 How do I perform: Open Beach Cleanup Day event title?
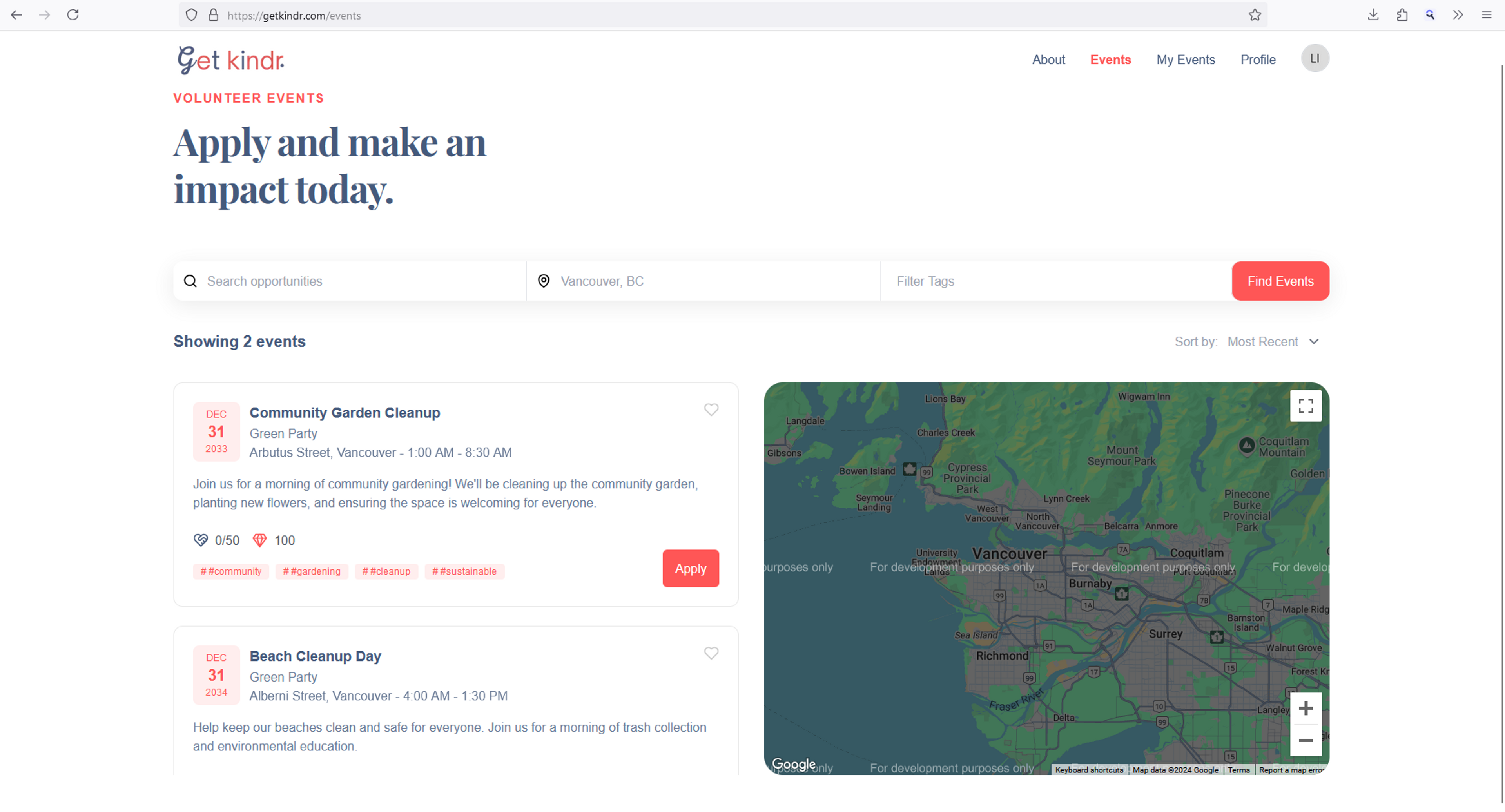point(316,656)
